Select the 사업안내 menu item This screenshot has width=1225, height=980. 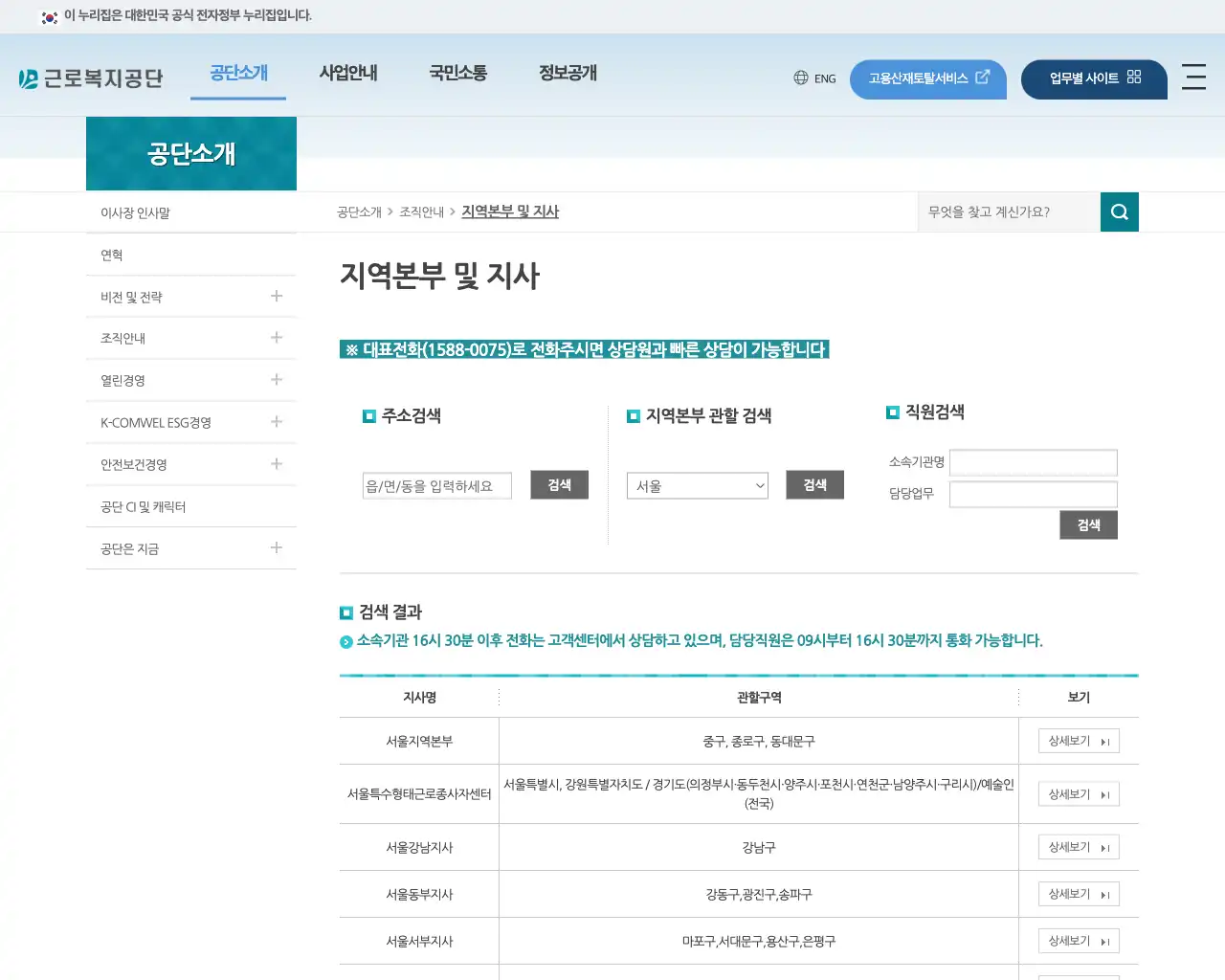coord(348,73)
